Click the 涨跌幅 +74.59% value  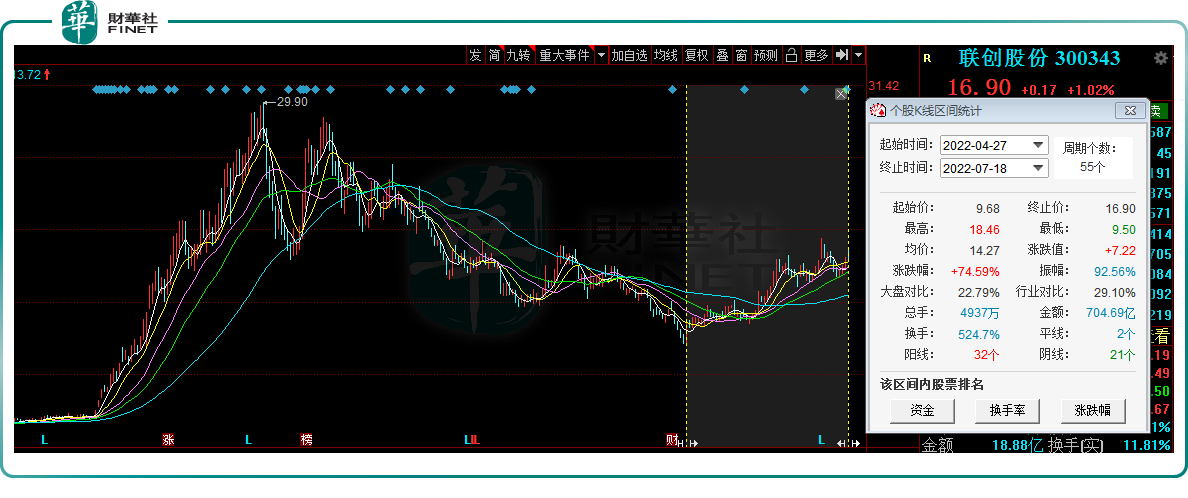coord(974,271)
